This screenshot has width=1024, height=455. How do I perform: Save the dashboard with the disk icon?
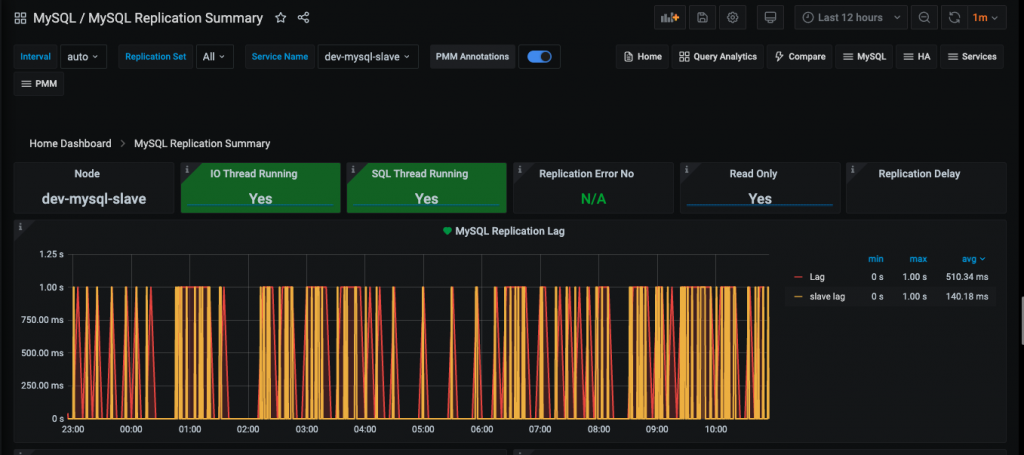click(701, 18)
